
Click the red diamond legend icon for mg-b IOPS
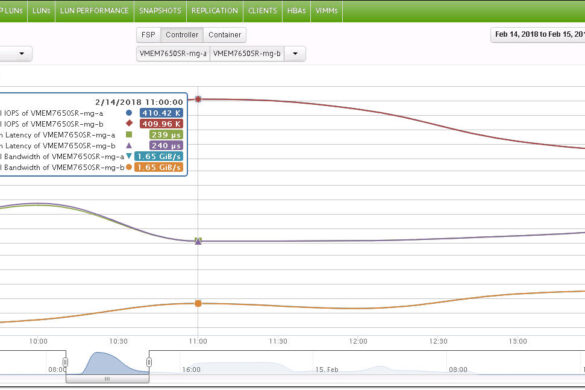(x=129, y=123)
